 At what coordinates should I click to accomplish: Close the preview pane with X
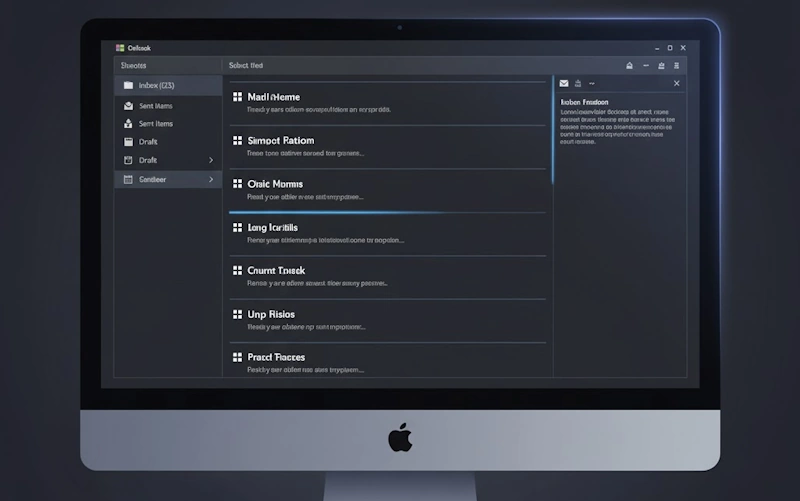(x=676, y=83)
